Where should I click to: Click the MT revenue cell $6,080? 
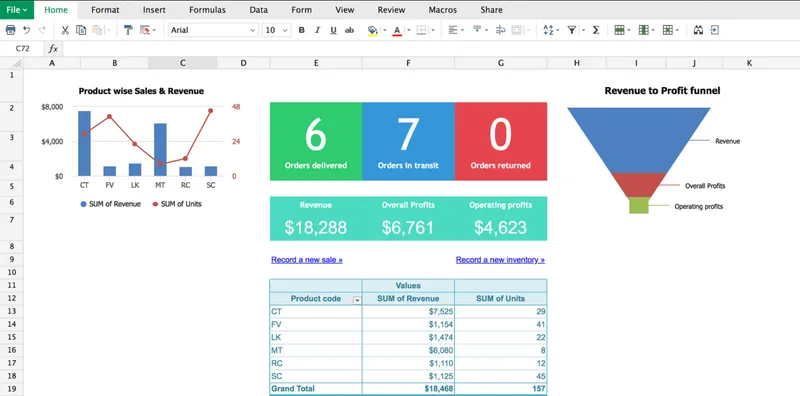pos(408,350)
